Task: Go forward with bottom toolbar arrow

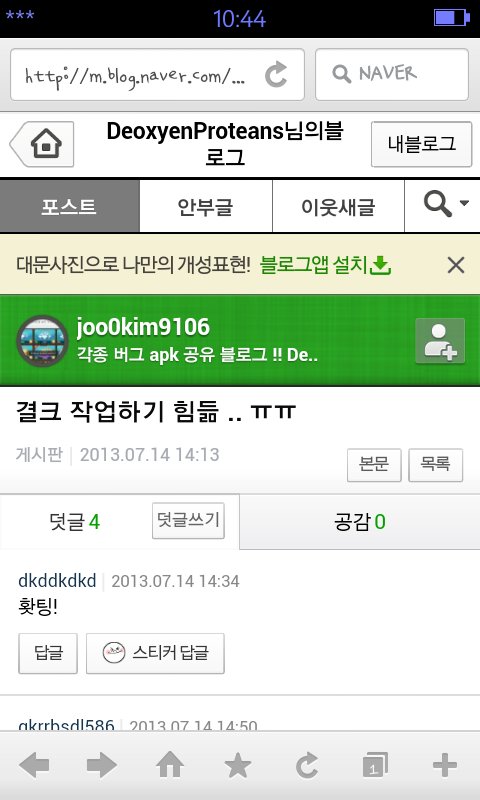Action: (x=102, y=765)
